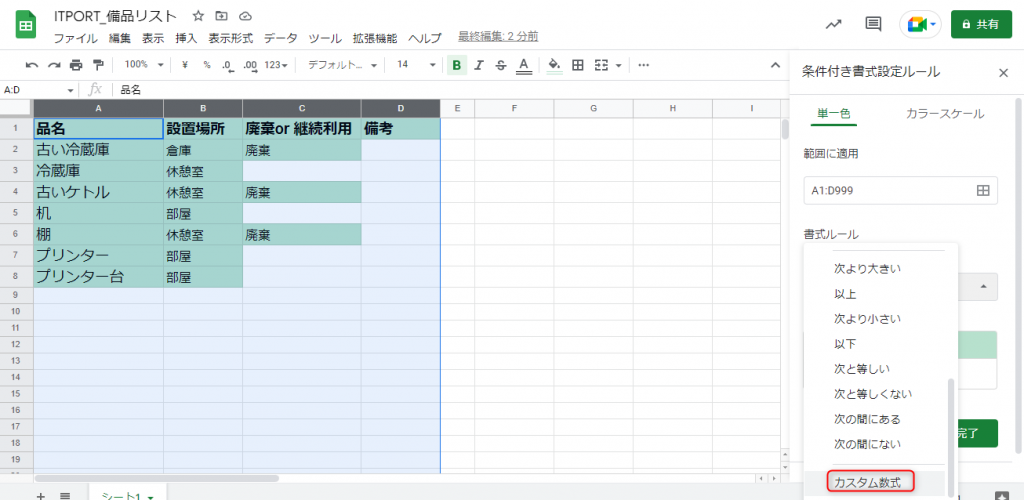This screenshot has width=1024, height=500.
Task: Open the 挿入 menu
Action: click(186, 38)
